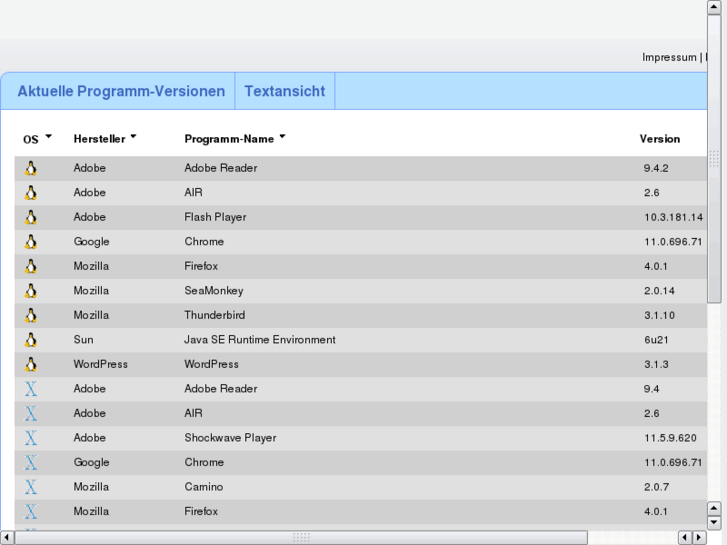Click version 11.5.9.620

[x=670, y=438]
